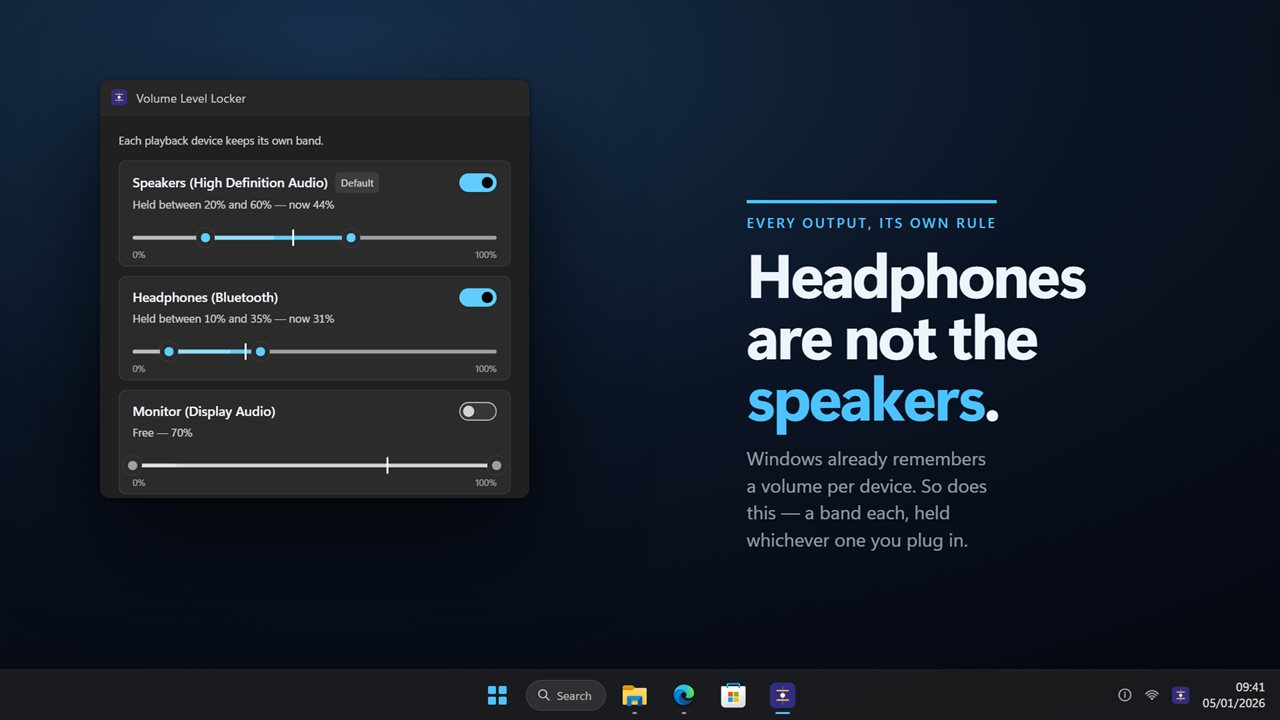Open Microsoft Store from the taskbar

pyautogui.click(x=733, y=695)
